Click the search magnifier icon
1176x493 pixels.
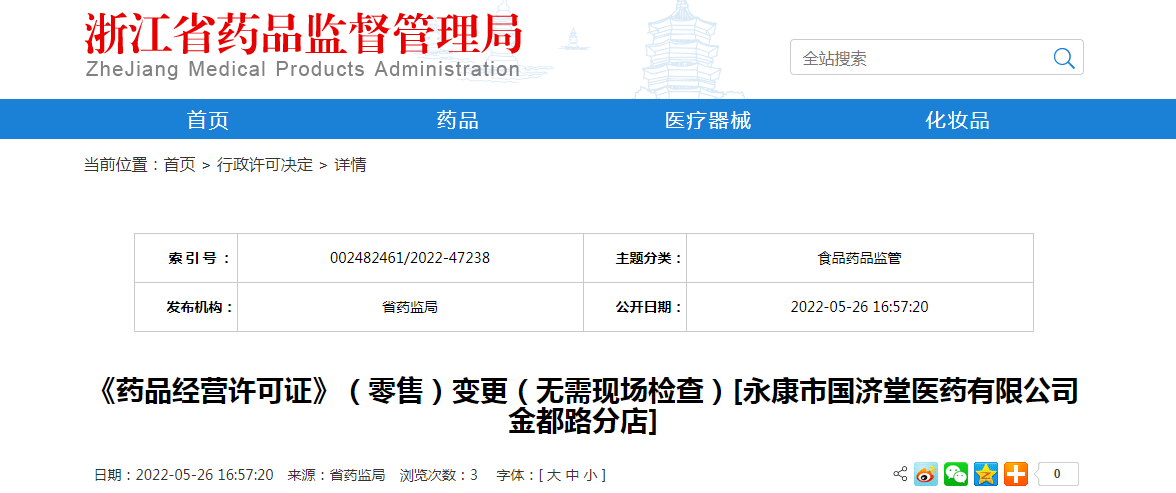coord(1064,58)
